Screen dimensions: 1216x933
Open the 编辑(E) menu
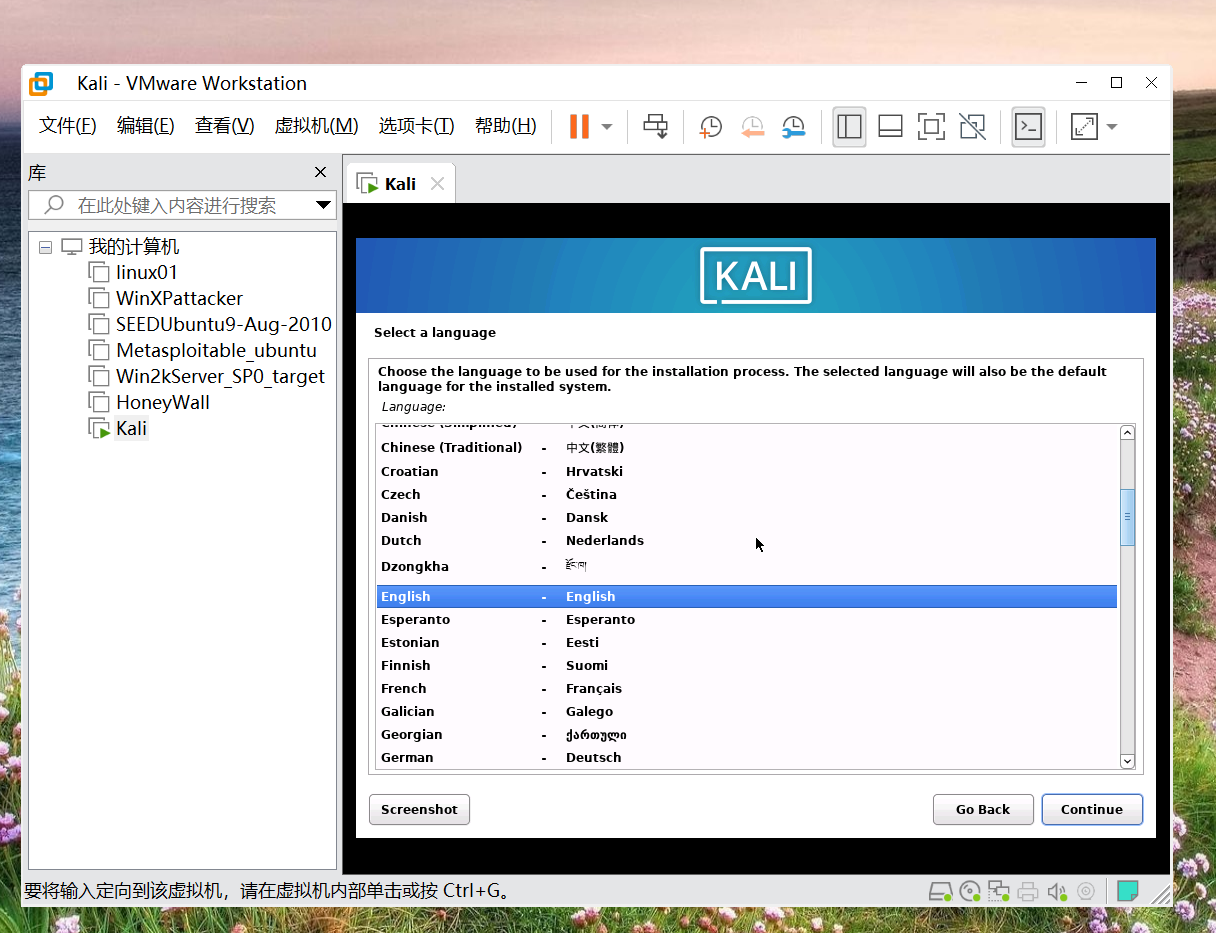(146, 126)
